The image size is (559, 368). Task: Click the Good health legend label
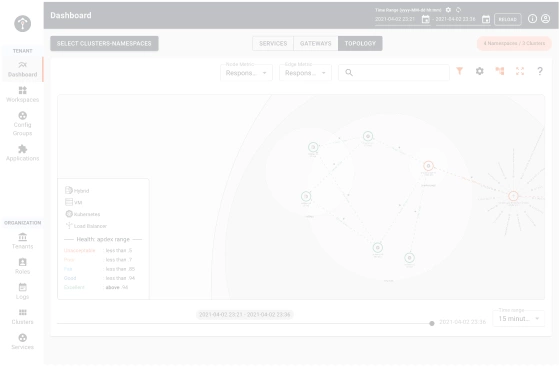tap(70, 278)
